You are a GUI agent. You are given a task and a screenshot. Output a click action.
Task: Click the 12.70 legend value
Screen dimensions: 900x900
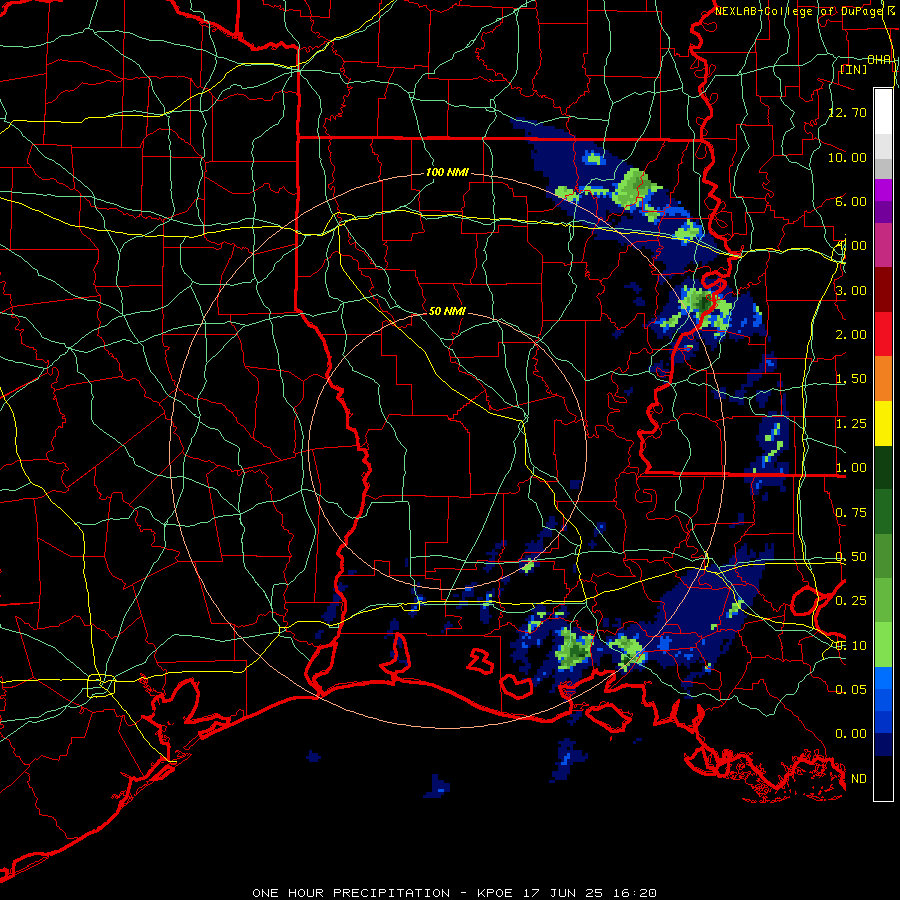point(848,112)
